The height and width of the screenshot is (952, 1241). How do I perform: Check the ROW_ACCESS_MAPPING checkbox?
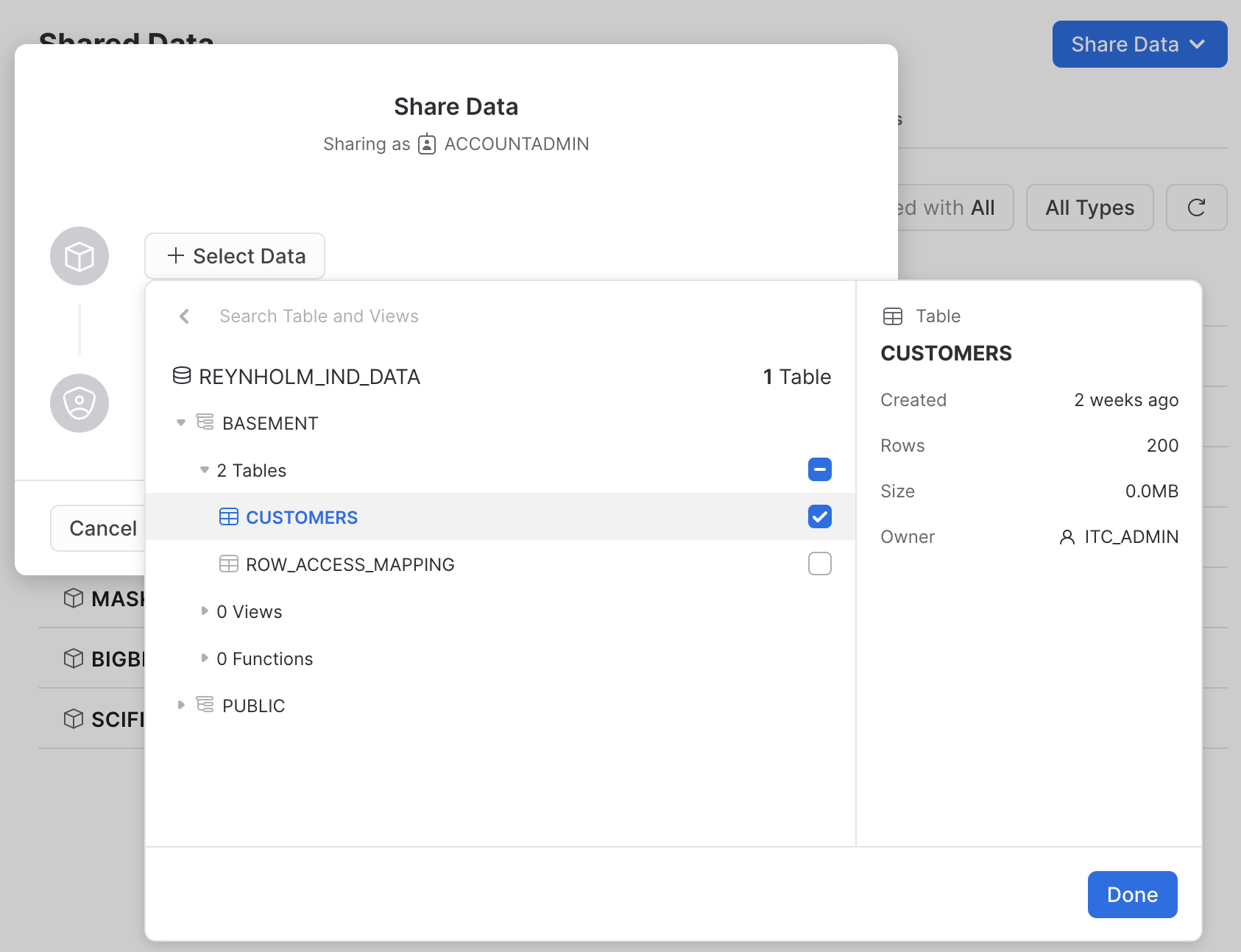(819, 564)
